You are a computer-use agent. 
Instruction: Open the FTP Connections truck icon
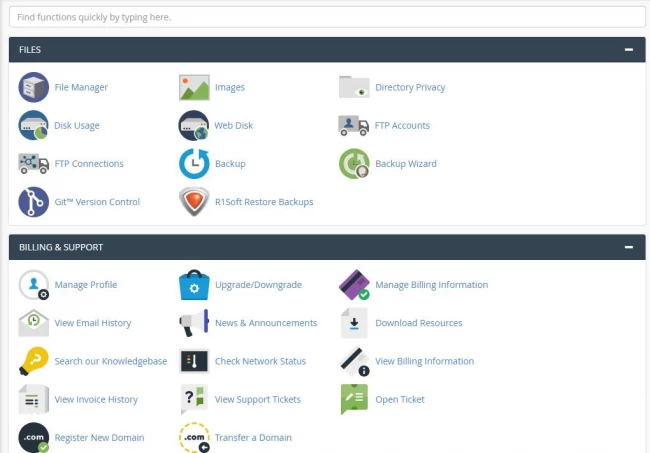tap(34, 163)
